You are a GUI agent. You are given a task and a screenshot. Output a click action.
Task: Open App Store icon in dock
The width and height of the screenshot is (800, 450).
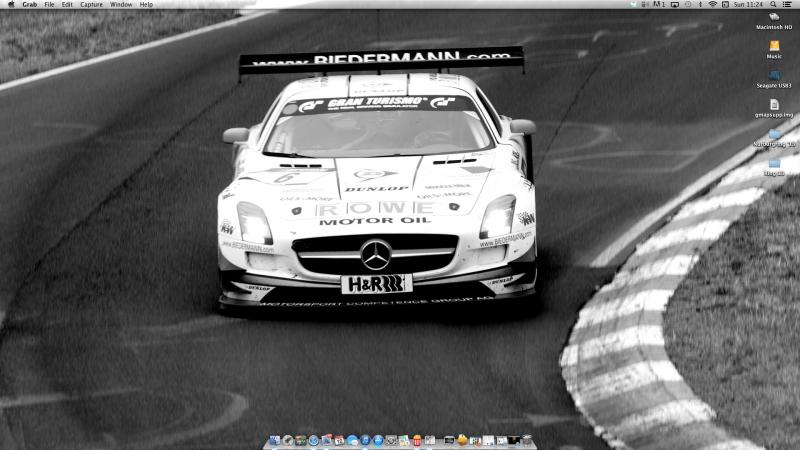378,440
